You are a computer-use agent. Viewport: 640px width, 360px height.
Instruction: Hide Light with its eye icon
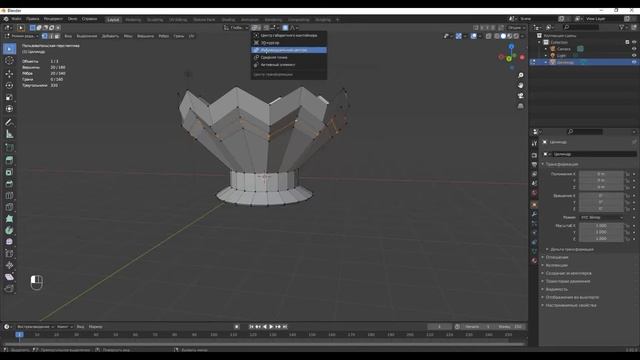coord(634,55)
